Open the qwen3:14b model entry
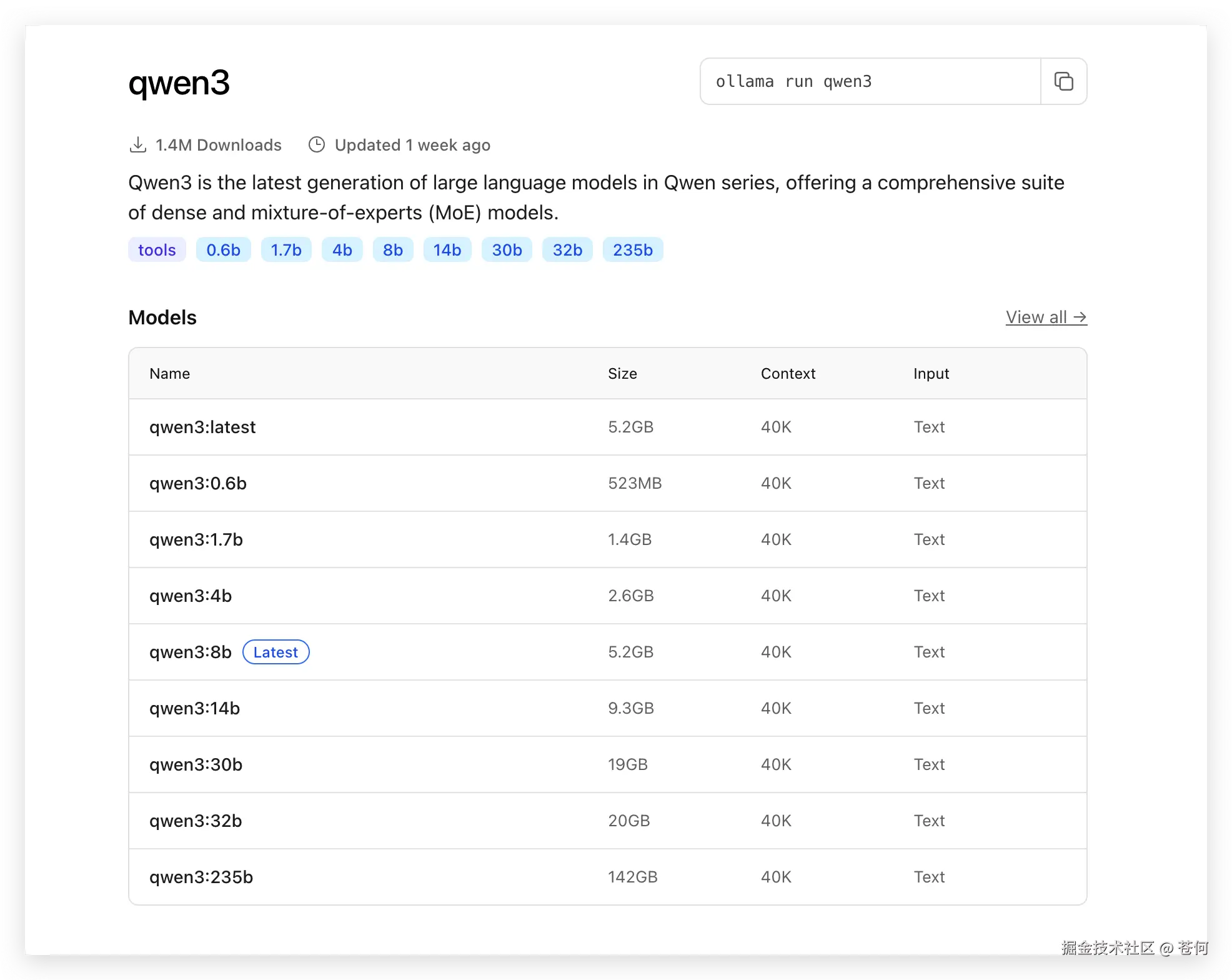1232x980 pixels. (194, 709)
